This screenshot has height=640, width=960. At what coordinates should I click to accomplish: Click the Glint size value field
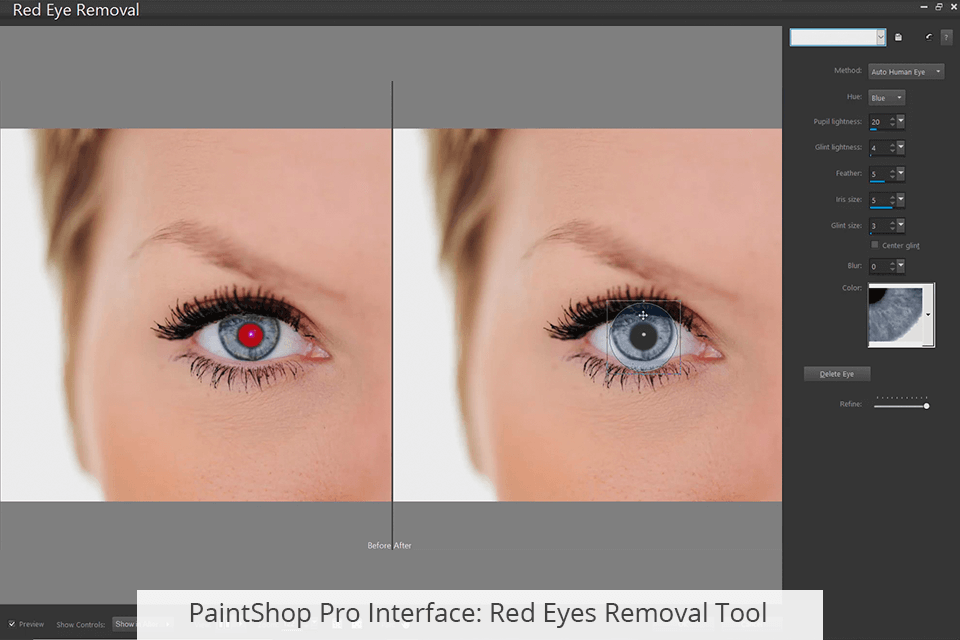(x=878, y=225)
